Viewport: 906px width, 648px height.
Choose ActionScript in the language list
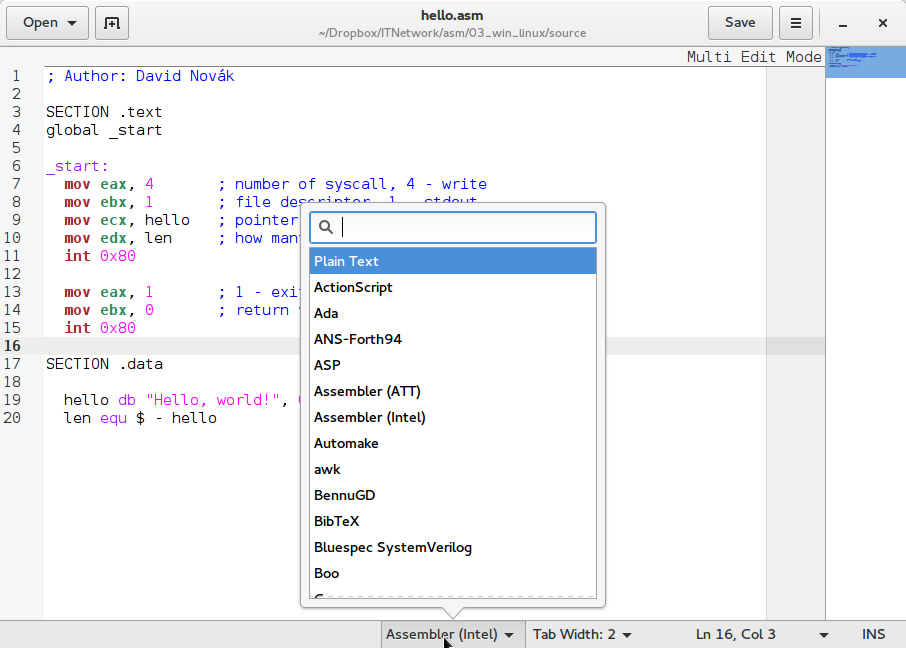tap(452, 287)
